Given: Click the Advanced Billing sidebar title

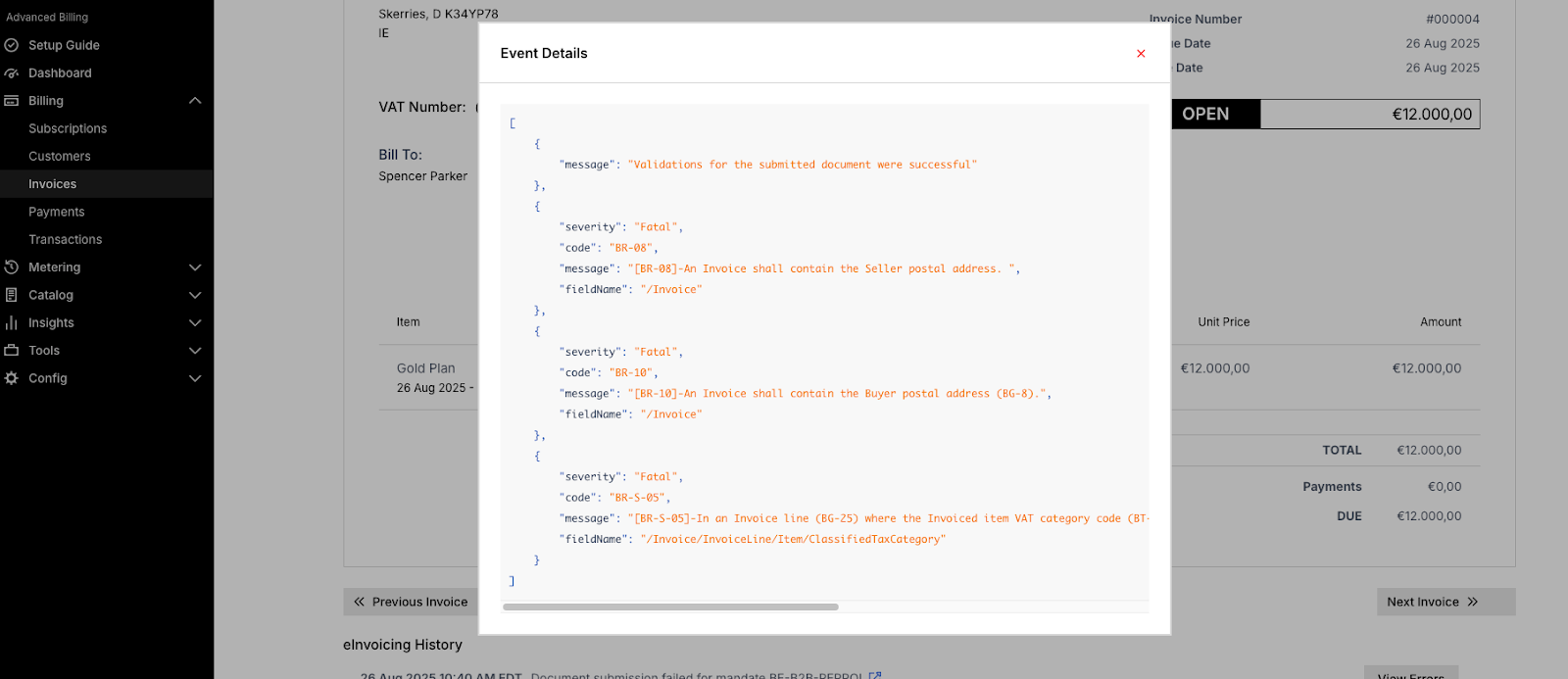Looking at the screenshot, I should 47,17.
